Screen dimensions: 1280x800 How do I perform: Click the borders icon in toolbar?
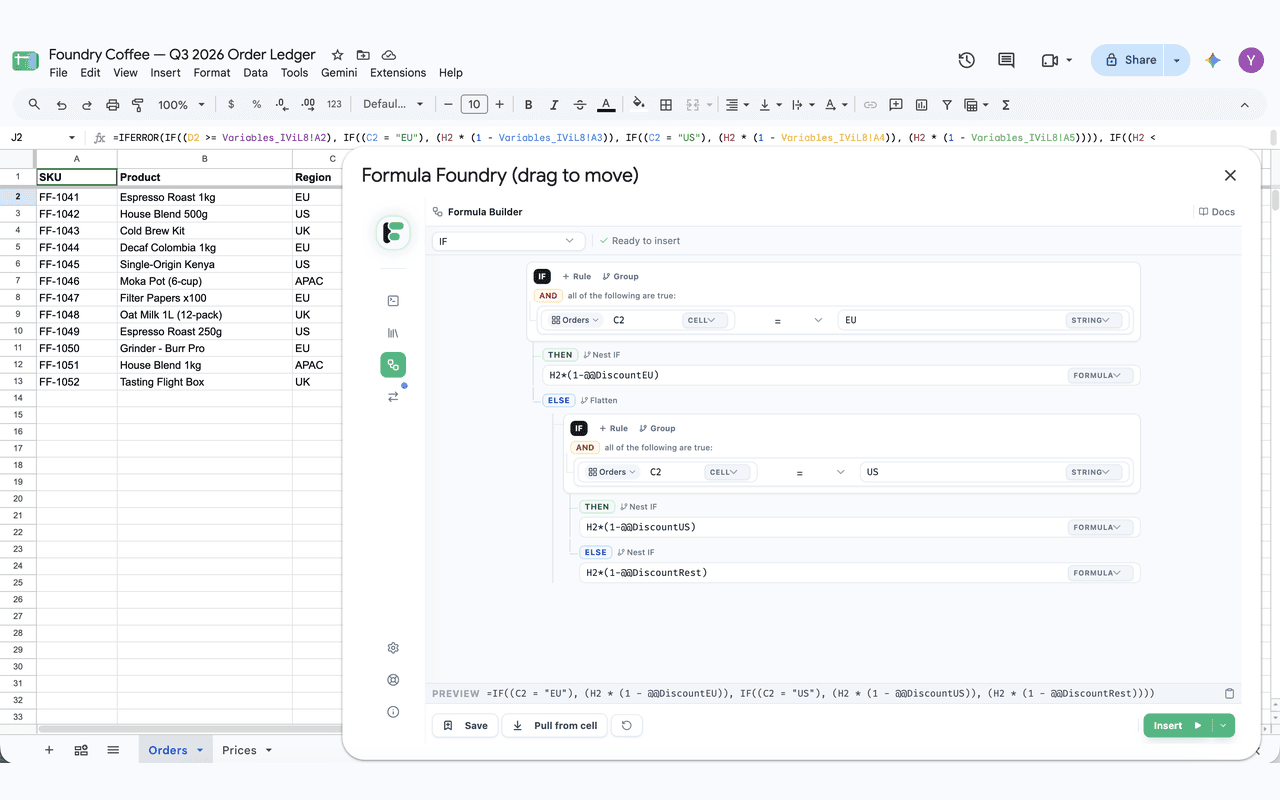coord(666,104)
